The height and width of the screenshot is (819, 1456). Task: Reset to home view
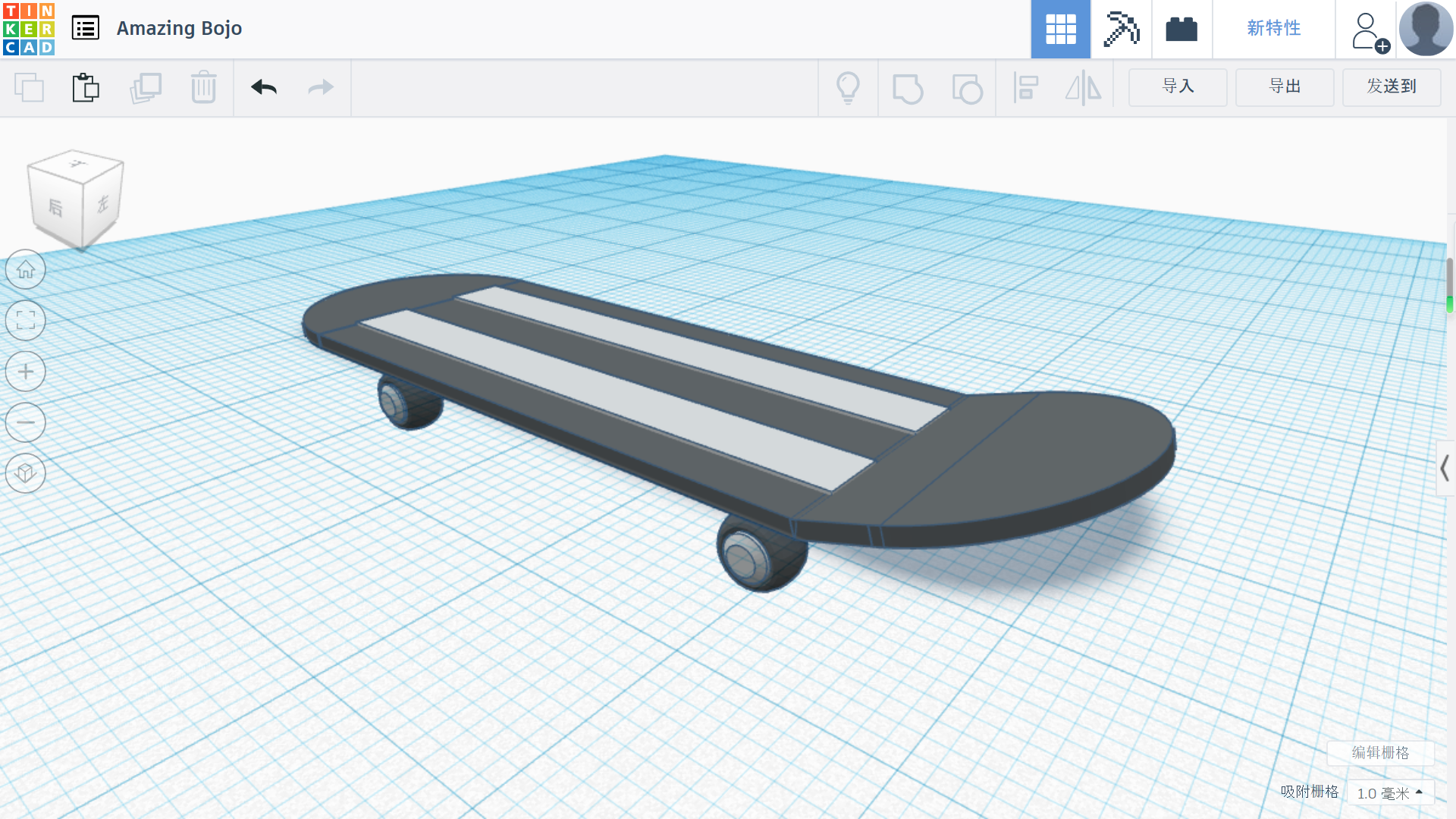[26, 269]
